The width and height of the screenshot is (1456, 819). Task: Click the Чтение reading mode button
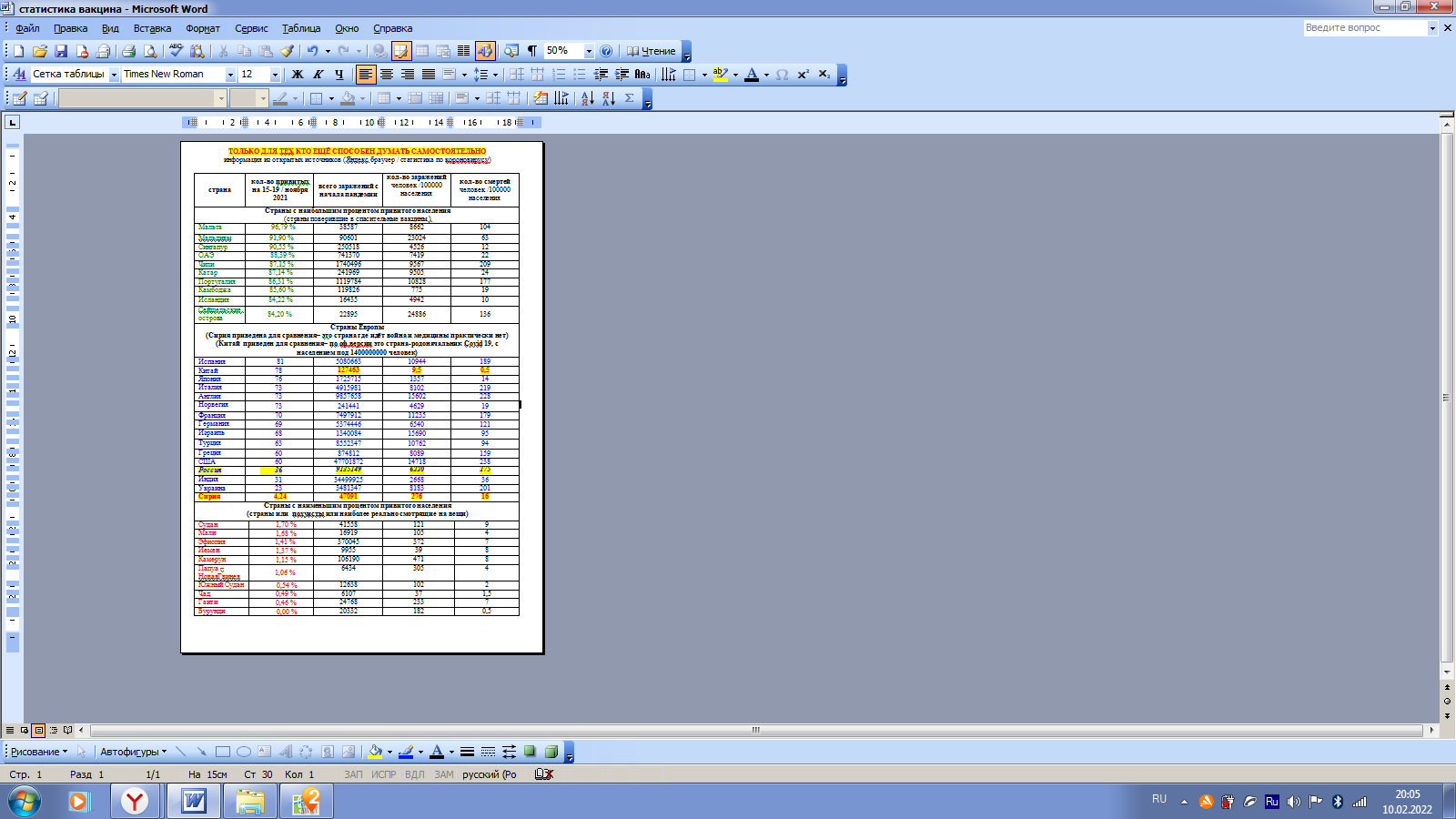[x=652, y=52]
